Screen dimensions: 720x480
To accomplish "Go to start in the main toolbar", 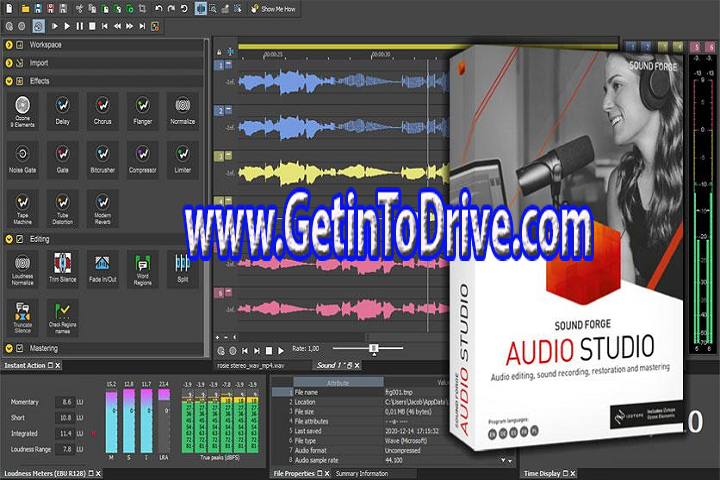I will click(x=105, y=26).
